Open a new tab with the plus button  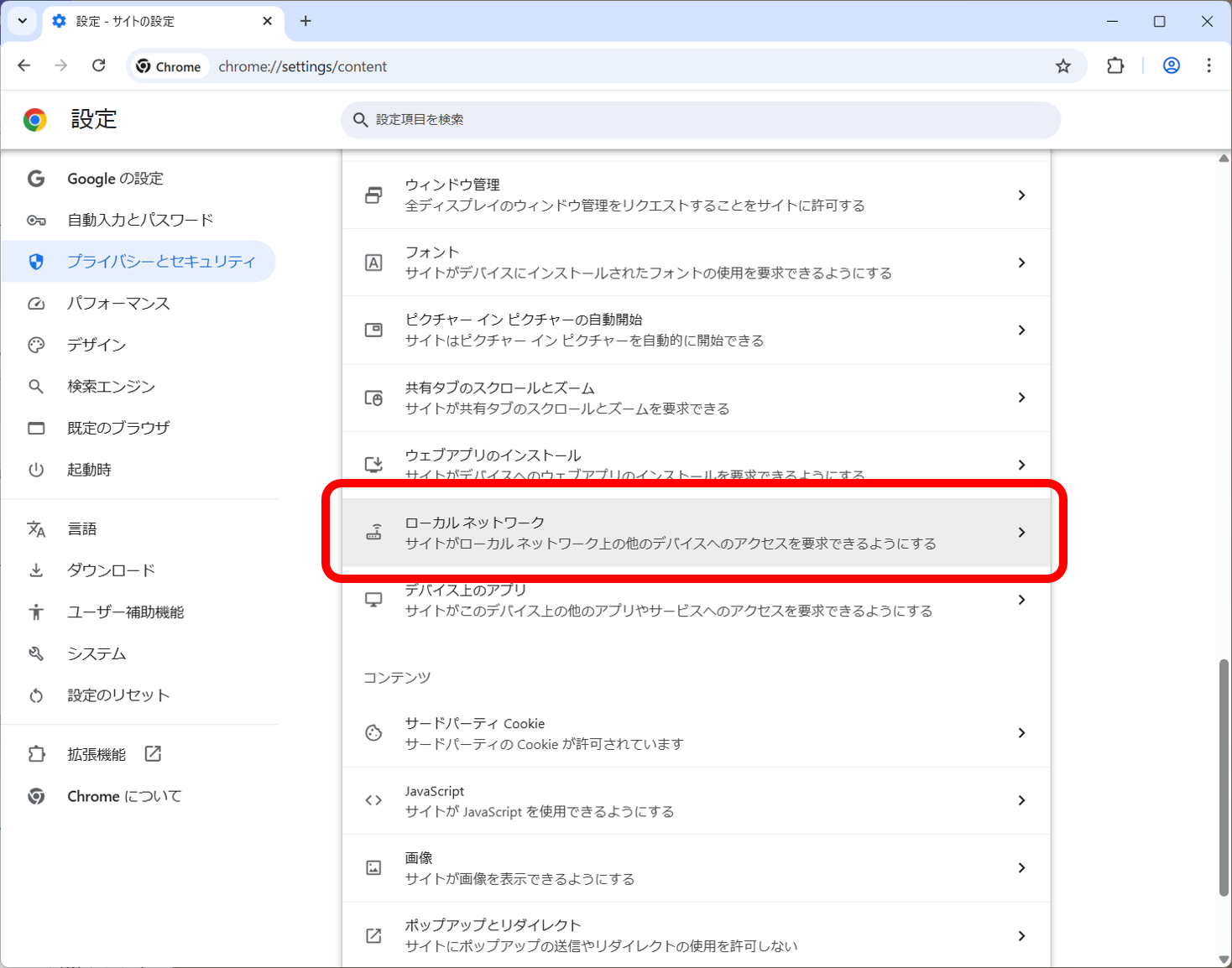point(305,21)
